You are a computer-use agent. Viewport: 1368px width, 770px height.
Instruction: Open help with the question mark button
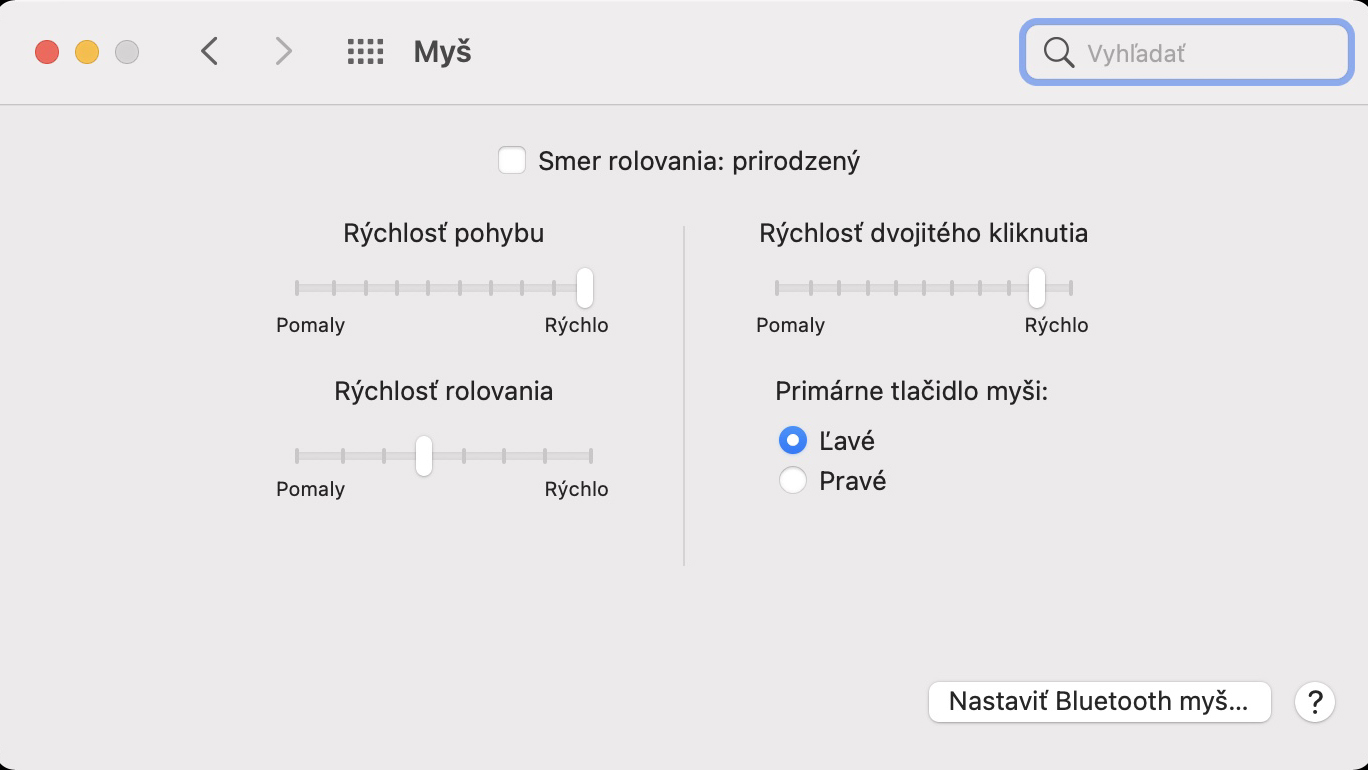1315,702
